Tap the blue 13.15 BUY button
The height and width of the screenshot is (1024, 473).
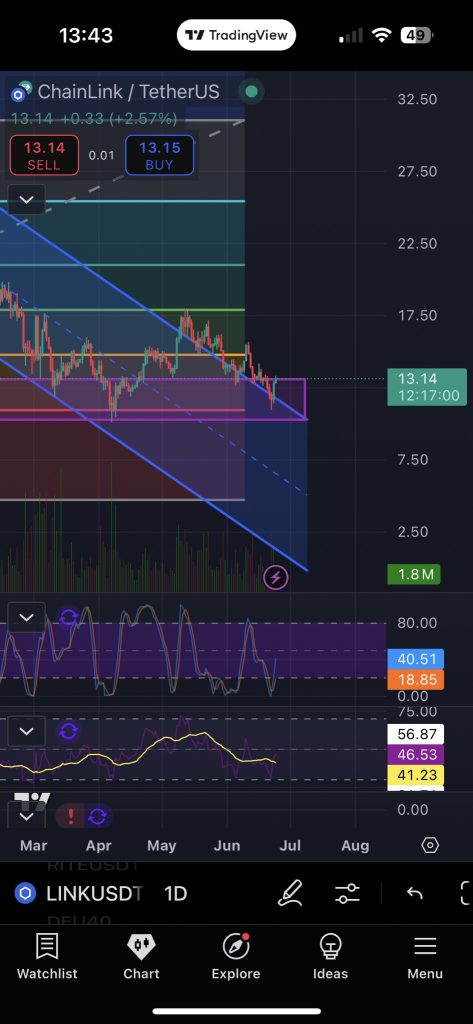pyautogui.click(x=159, y=155)
